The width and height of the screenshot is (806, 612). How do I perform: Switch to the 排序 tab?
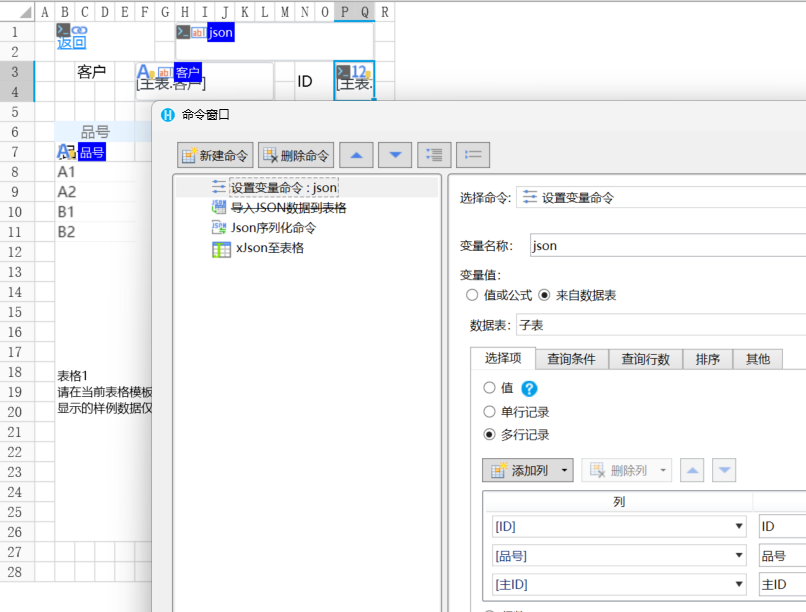point(707,359)
